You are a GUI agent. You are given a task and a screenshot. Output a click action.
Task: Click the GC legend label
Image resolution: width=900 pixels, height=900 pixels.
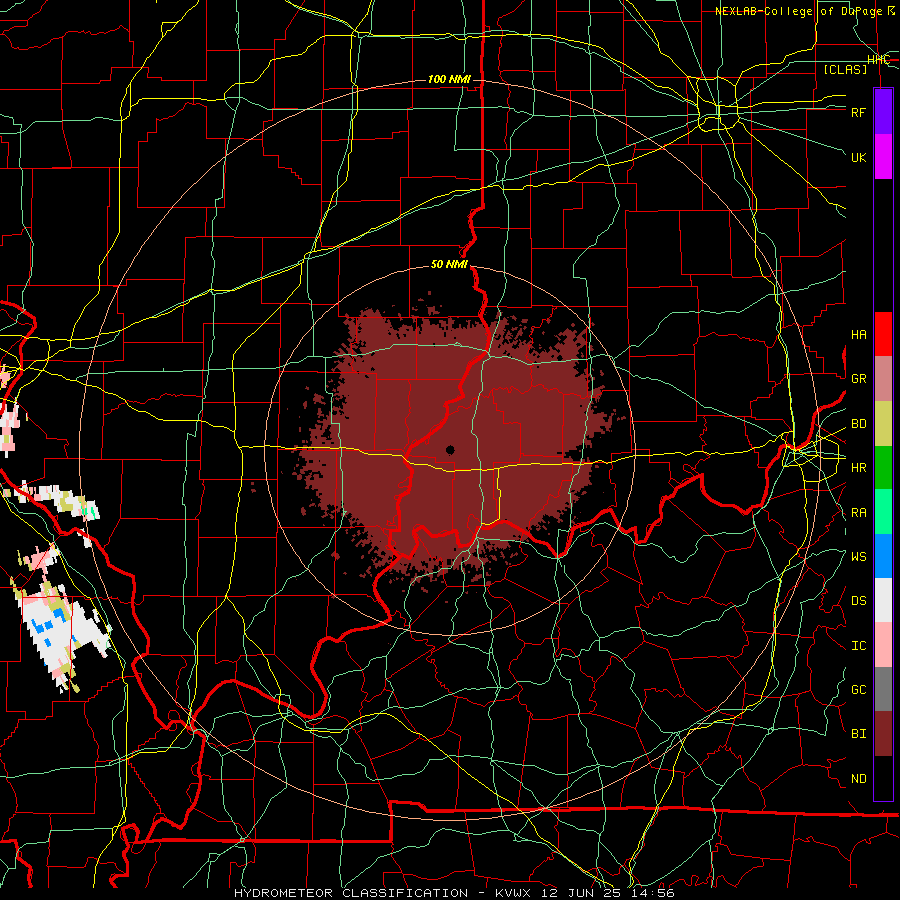pos(858,690)
